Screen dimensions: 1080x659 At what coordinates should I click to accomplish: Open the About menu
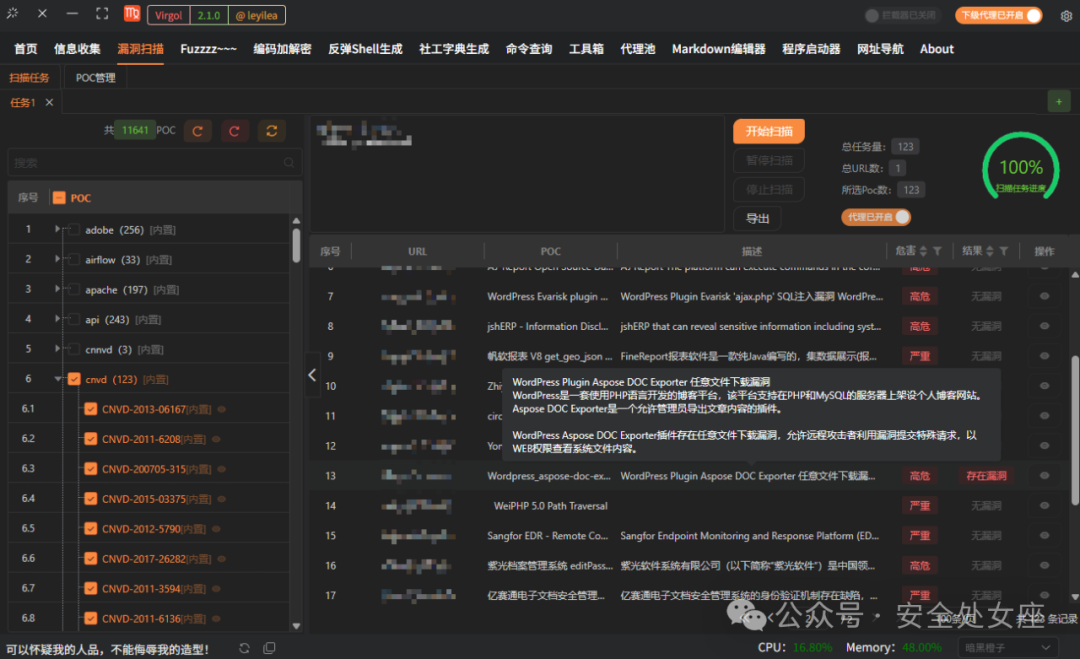point(937,49)
